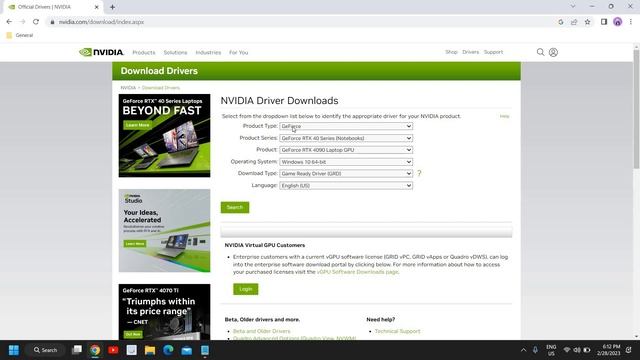Viewport: 640px width, 360px height.
Task: Click the green Search button
Action: (x=235, y=207)
